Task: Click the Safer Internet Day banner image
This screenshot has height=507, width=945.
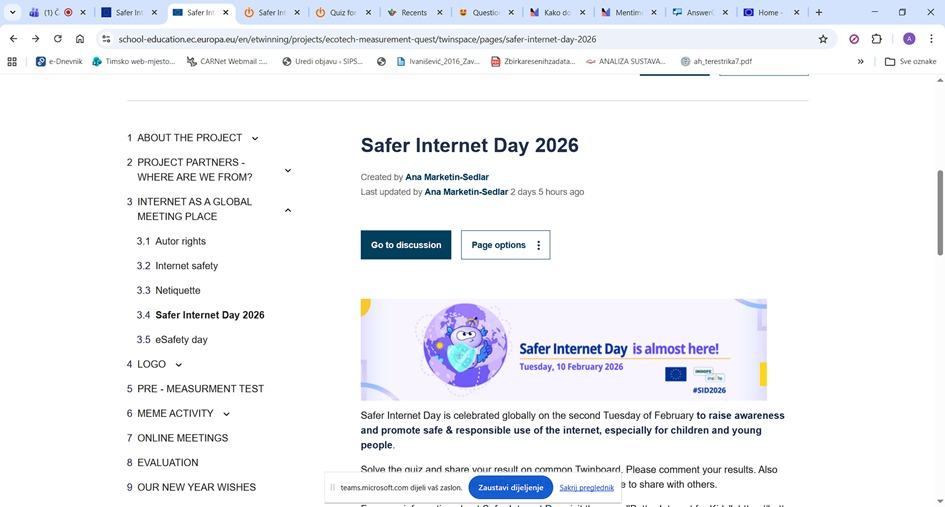Action: [563, 349]
